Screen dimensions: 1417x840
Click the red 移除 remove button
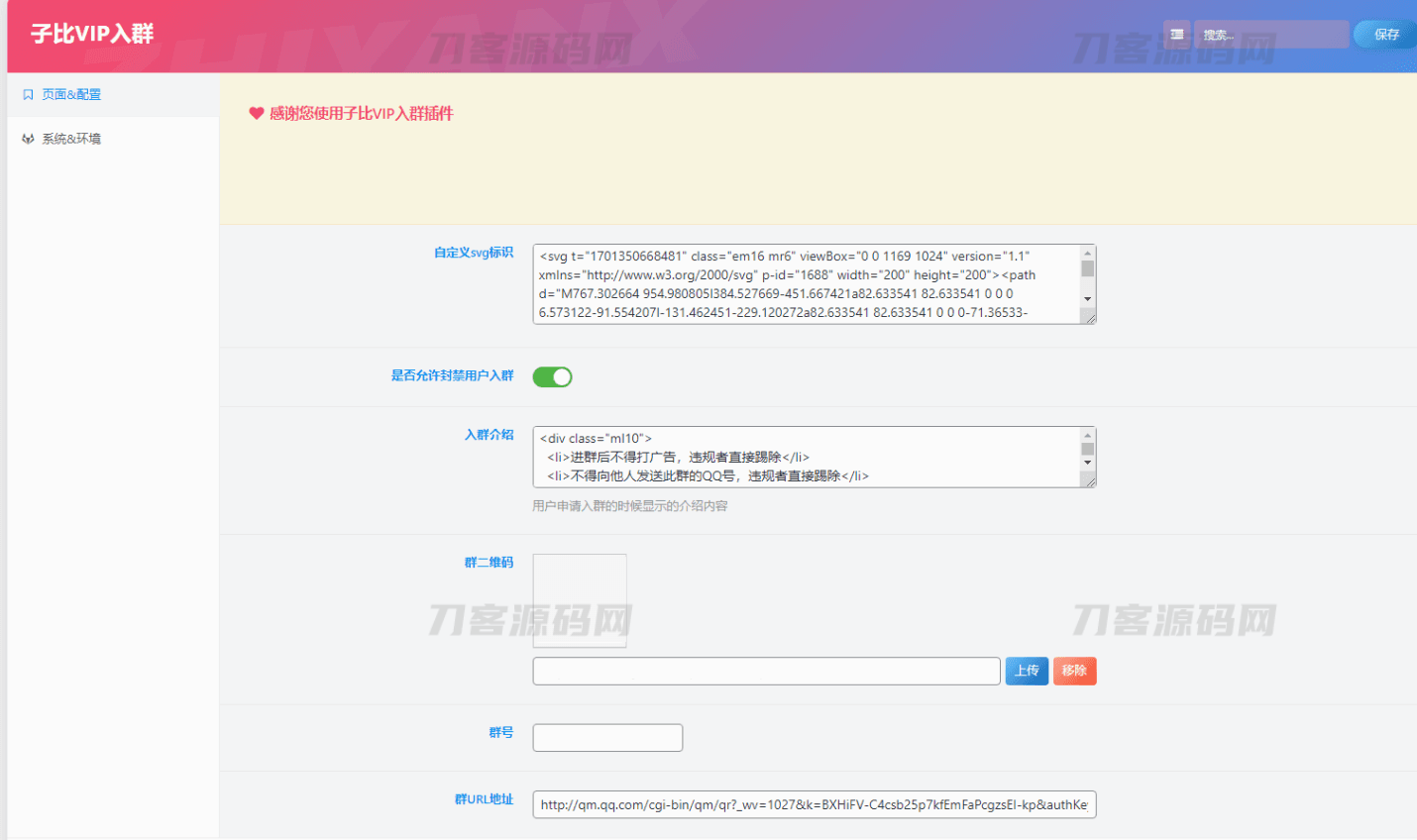[x=1074, y=671]
